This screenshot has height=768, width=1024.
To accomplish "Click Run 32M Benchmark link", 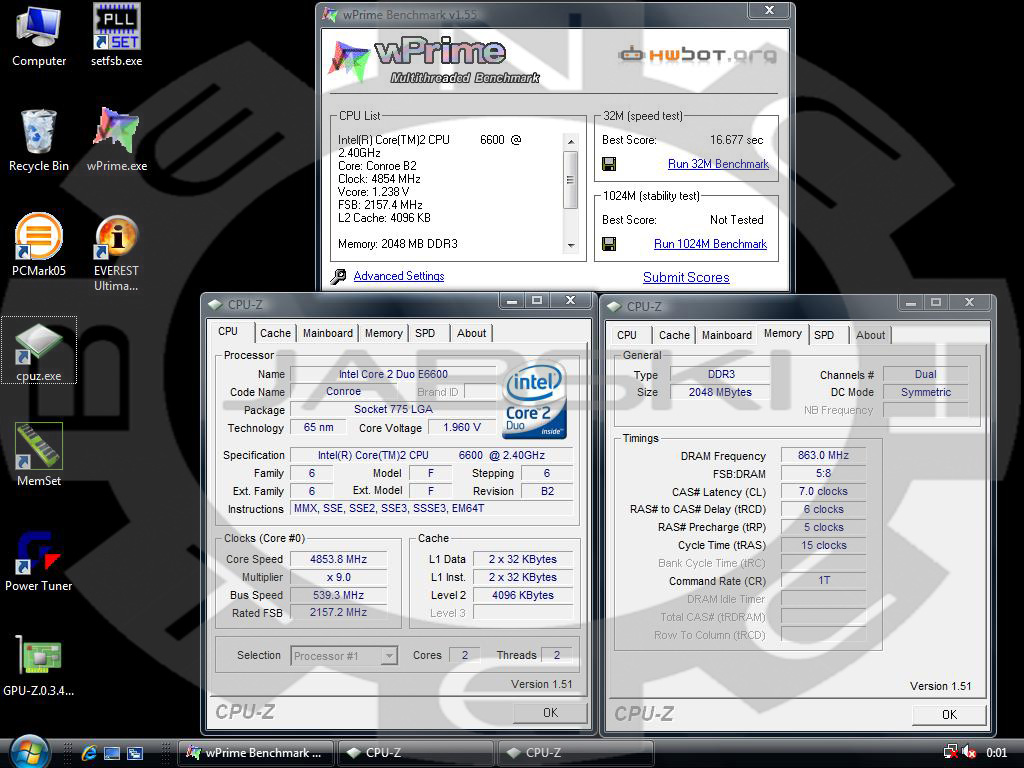I will coord(718,164).
